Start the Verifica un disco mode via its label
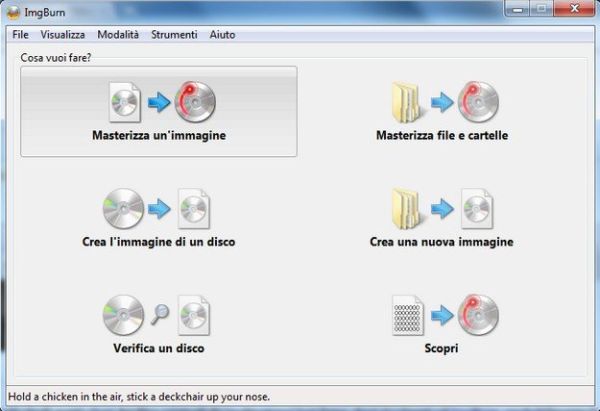Screen dimensions: 600x411 [160, 349]
